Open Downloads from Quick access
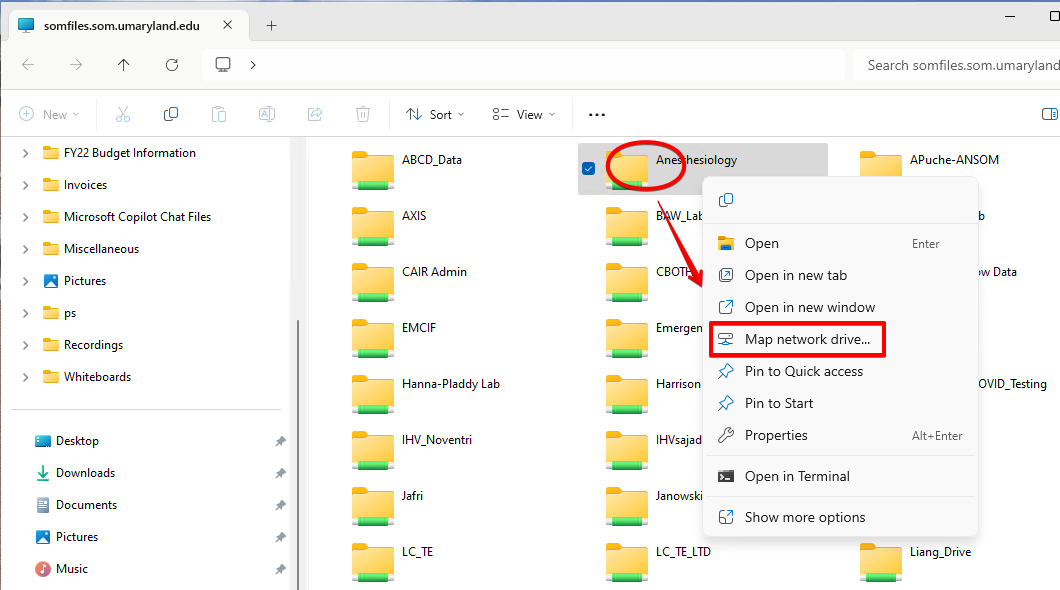 click(85, 473)
